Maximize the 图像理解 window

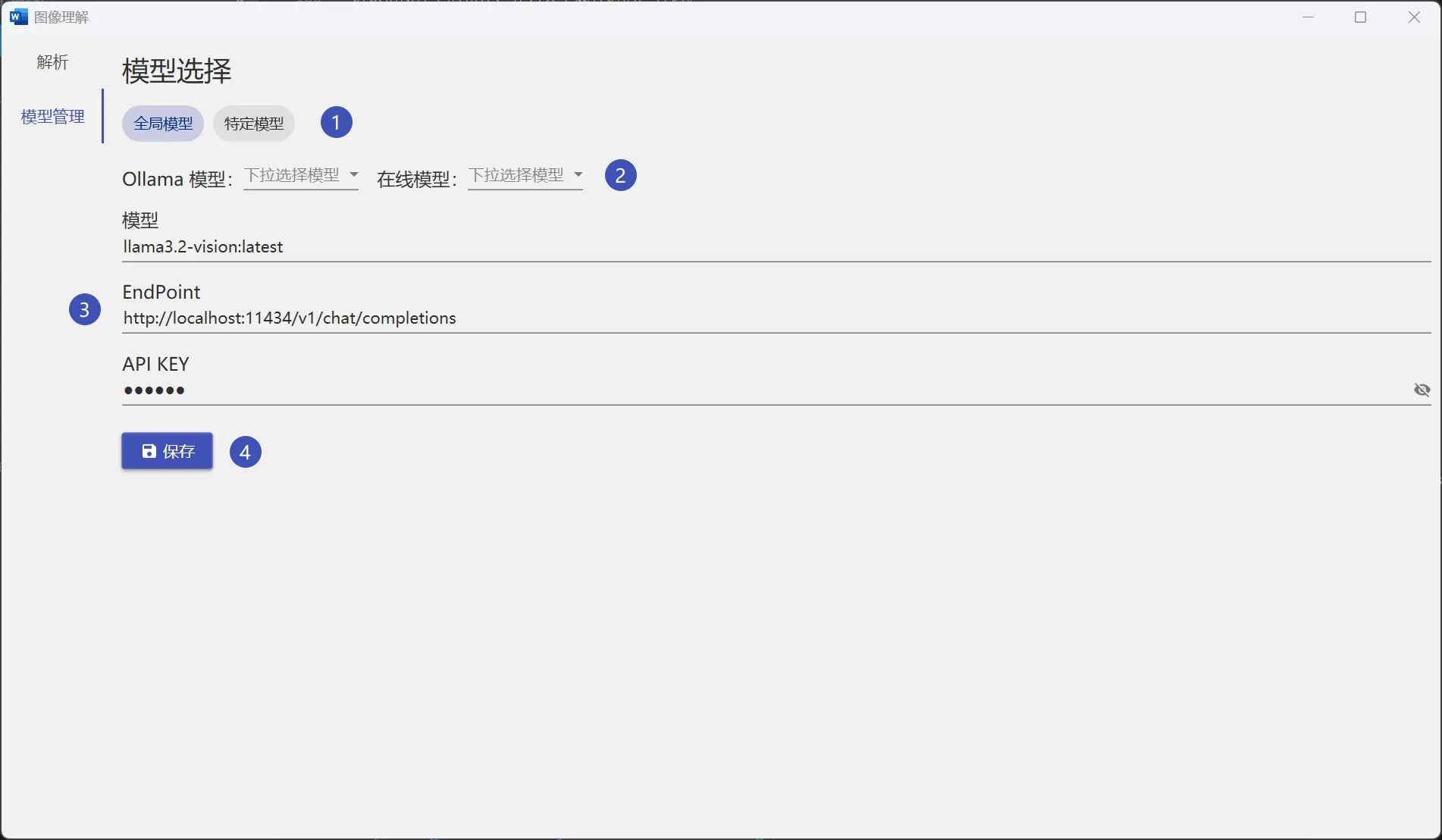pyautogui.click(x=1360, y=17)
